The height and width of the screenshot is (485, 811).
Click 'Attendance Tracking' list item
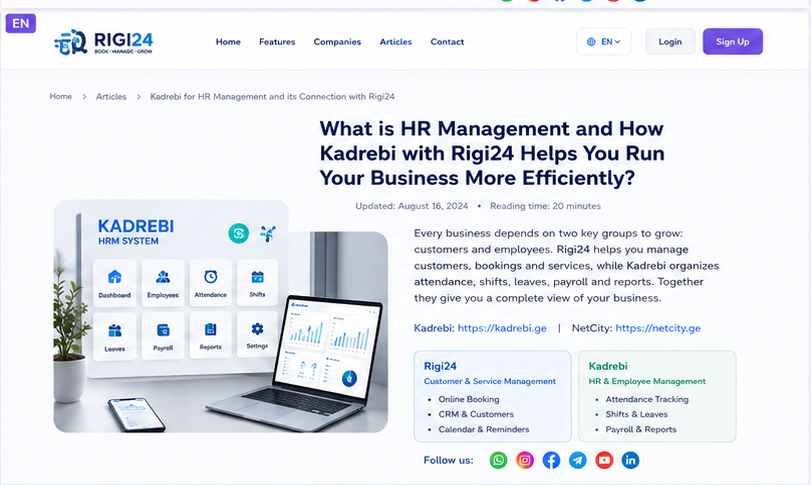click(647, 399)
